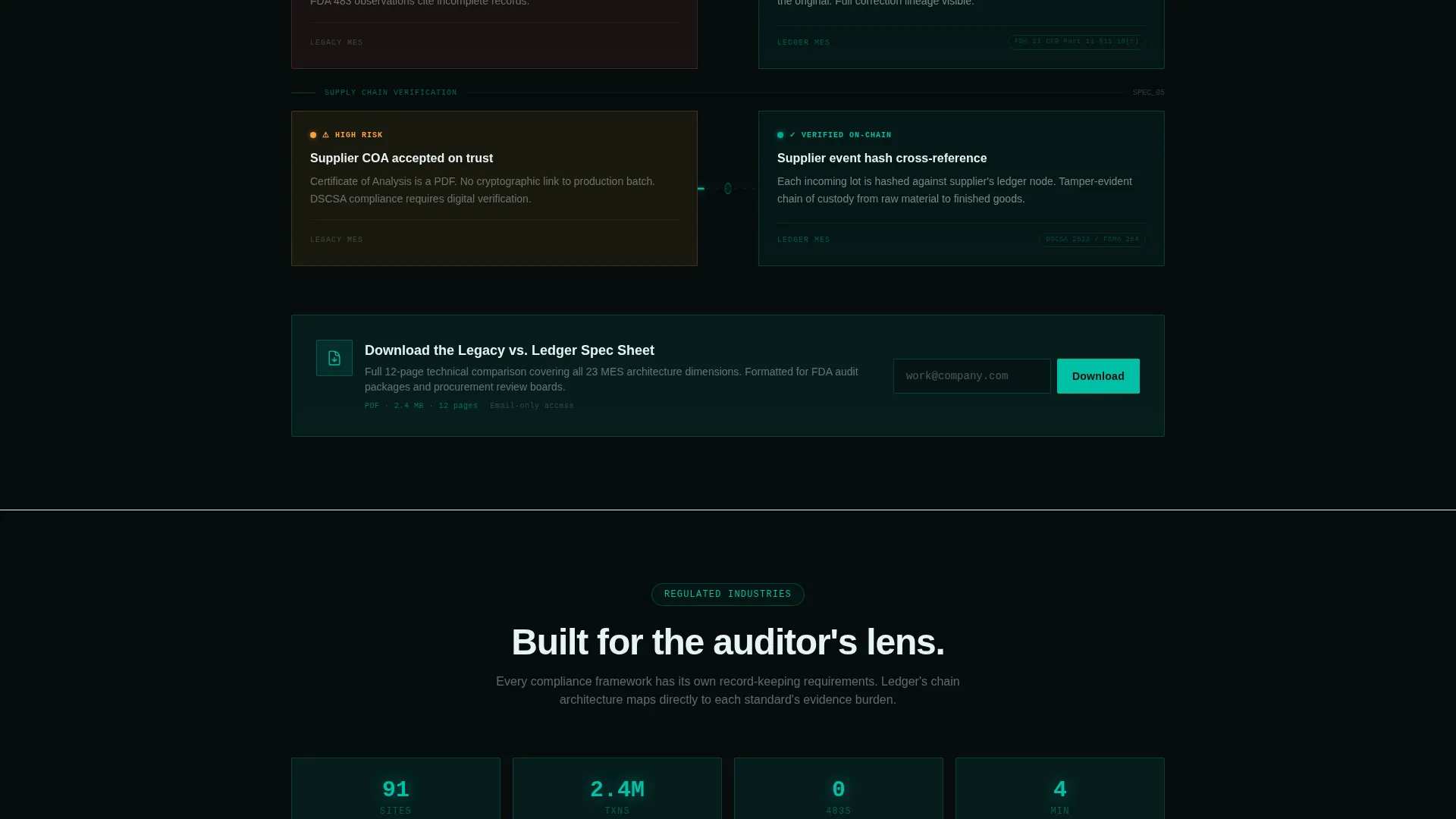The height and width of the screenshot is (819, 1456).
Task: Select the Supplier COA accepted on trust heading
Action: coord(401,158)
